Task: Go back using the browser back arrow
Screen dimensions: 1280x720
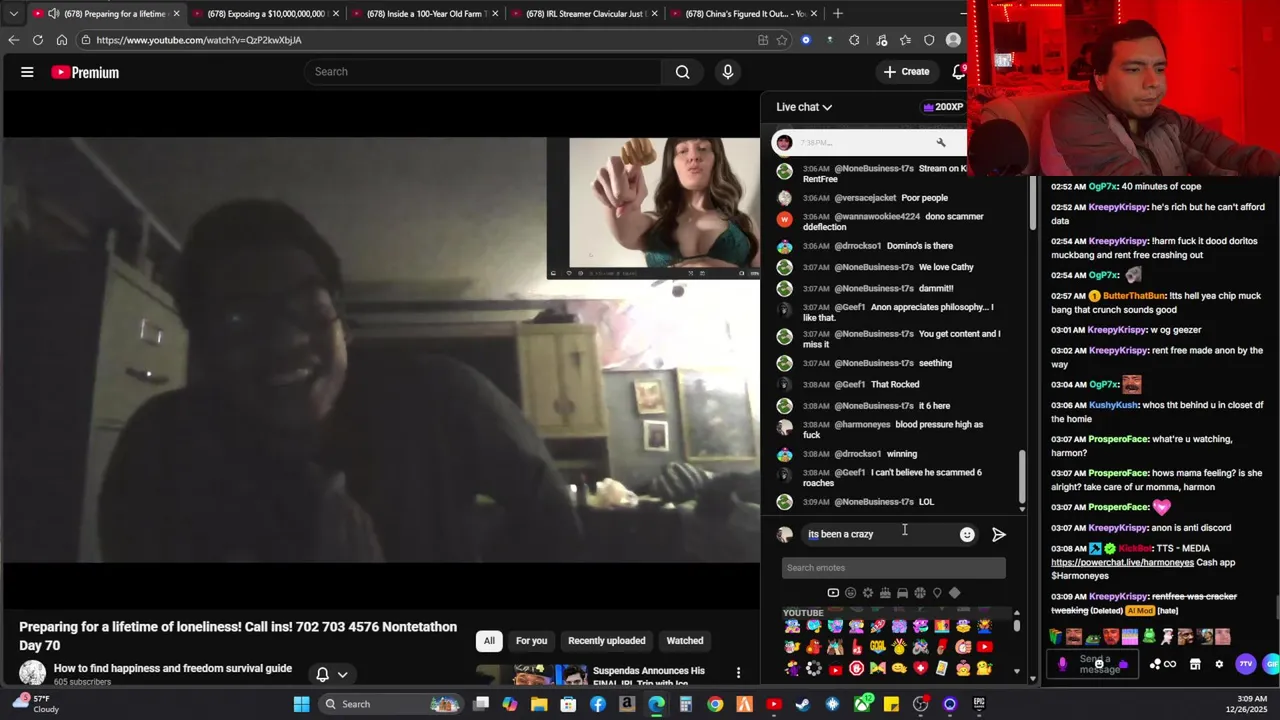Action: 13,40
